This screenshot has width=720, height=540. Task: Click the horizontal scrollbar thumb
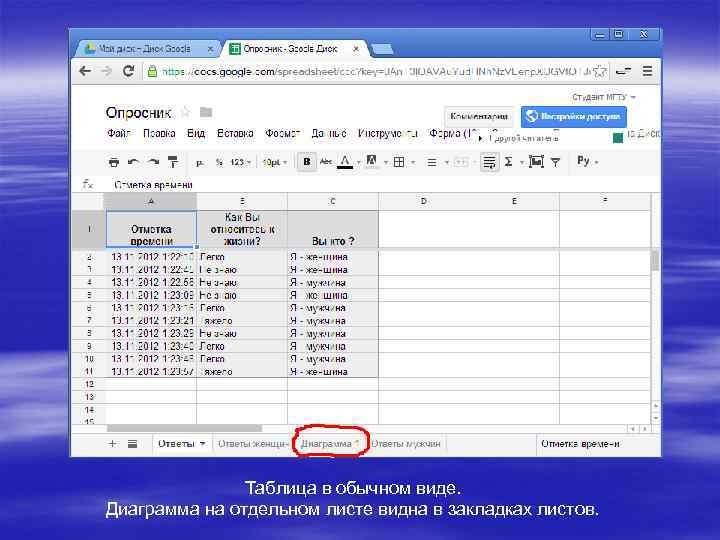(x=184, y=428)
